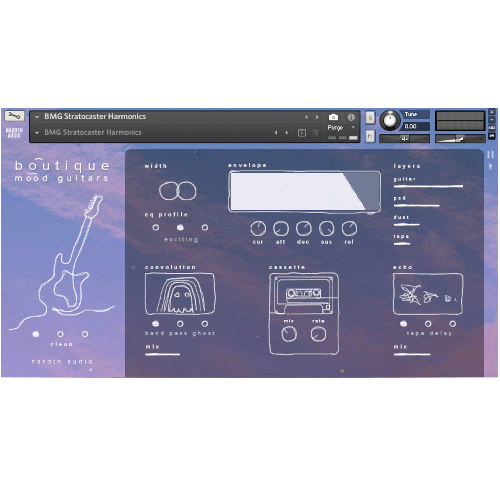Expand the top instrument name dropdown arrow

37,117
